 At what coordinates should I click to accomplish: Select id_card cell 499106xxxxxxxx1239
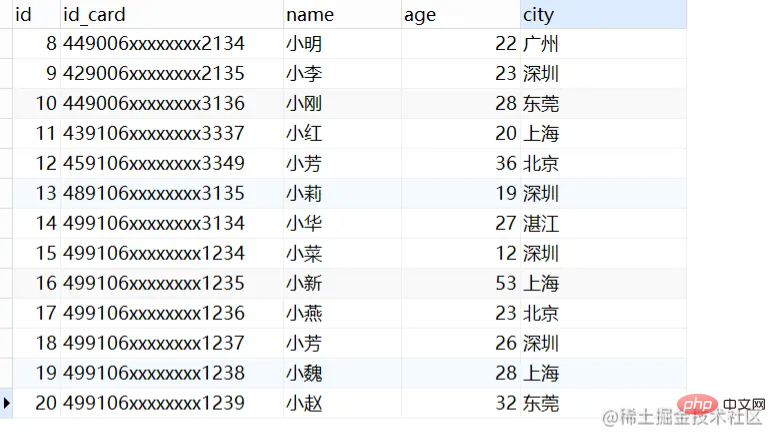tap(172, 403)
